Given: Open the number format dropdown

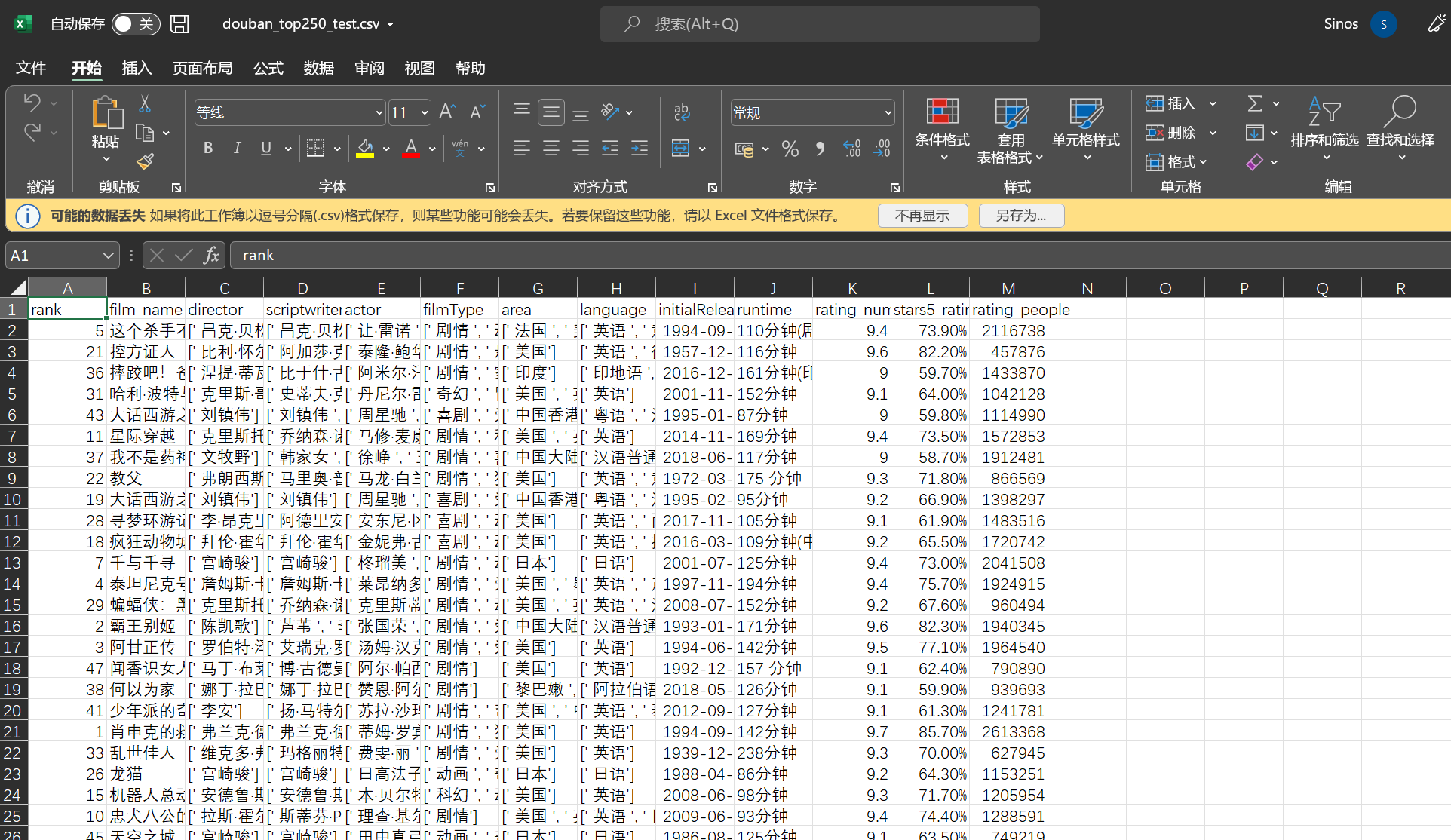Looking at the screenshot, I should (888, 112).
